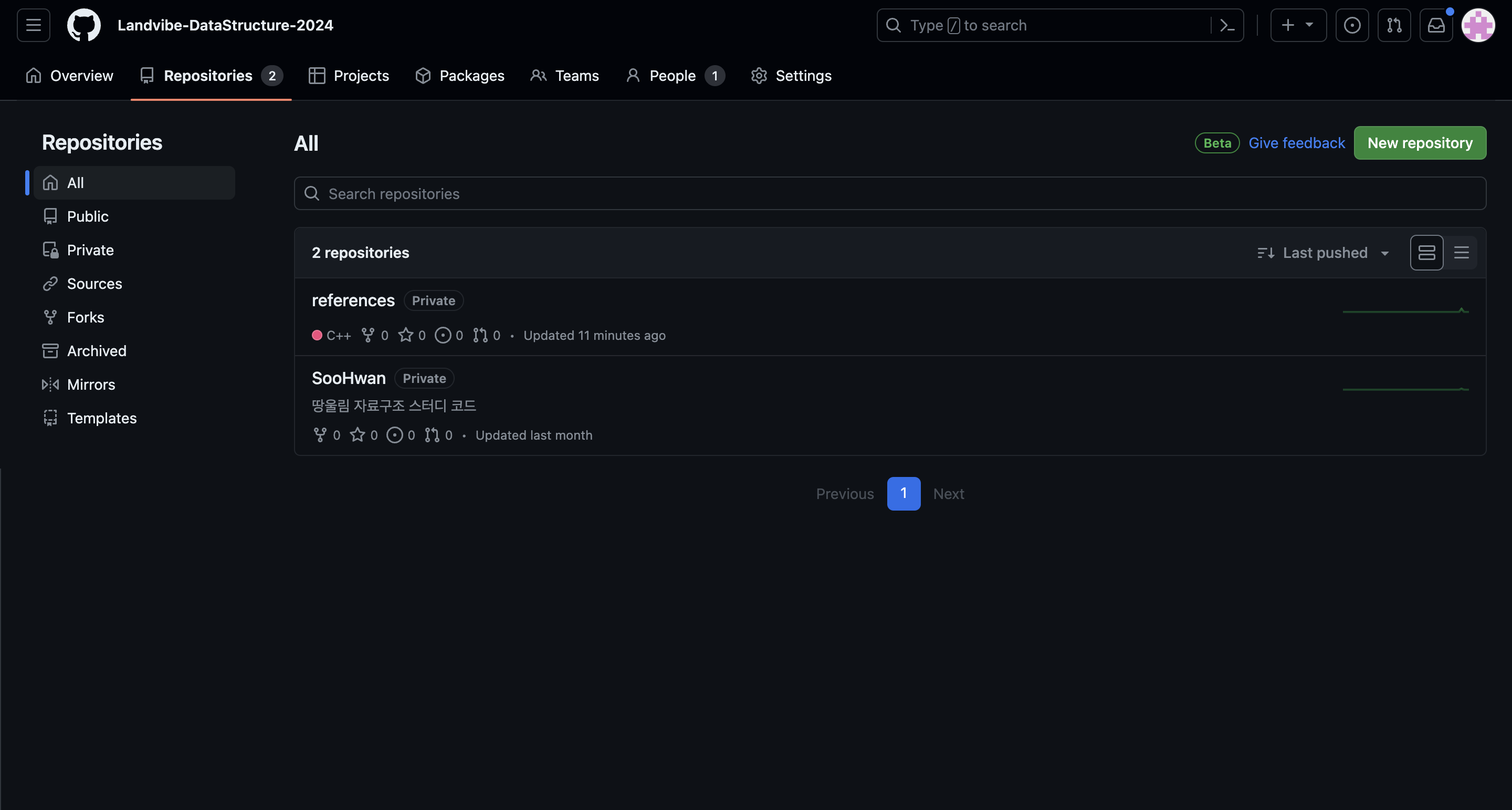Open the Issues icon in header
The height and width of the screenshot is (810, 1512).
(x=1352, y=25)
